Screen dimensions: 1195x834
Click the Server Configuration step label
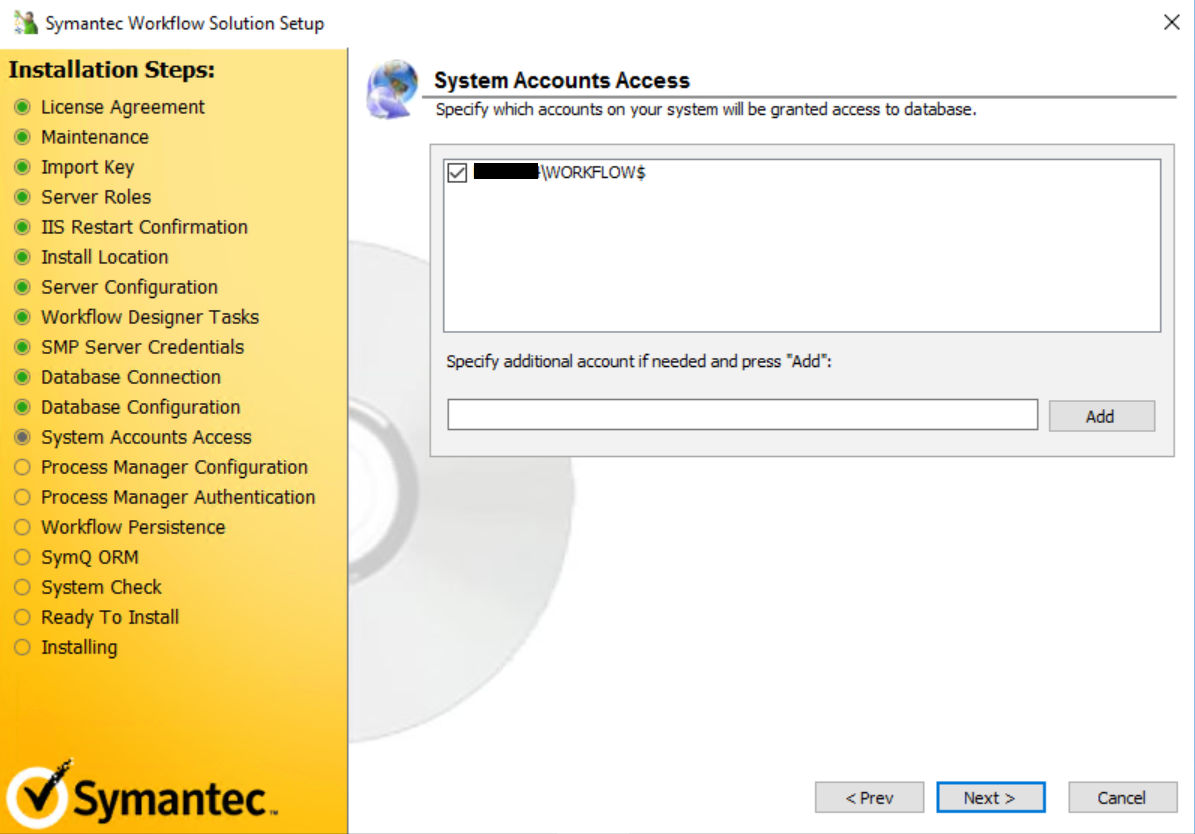click(x=130, y=287)
